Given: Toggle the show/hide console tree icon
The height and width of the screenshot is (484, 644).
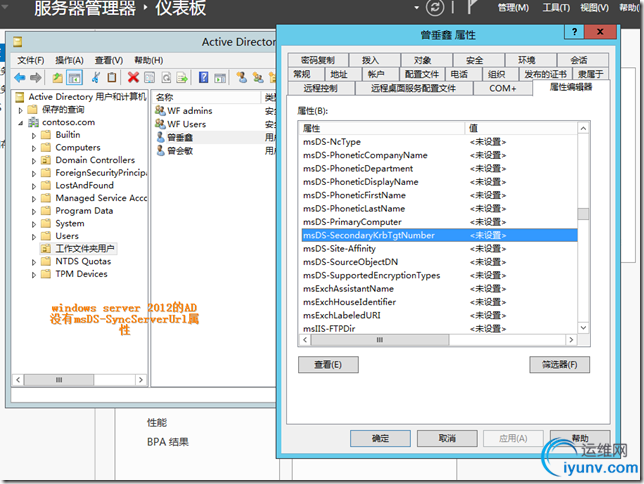Looking at the screenshot, I should tap(74, 77).
